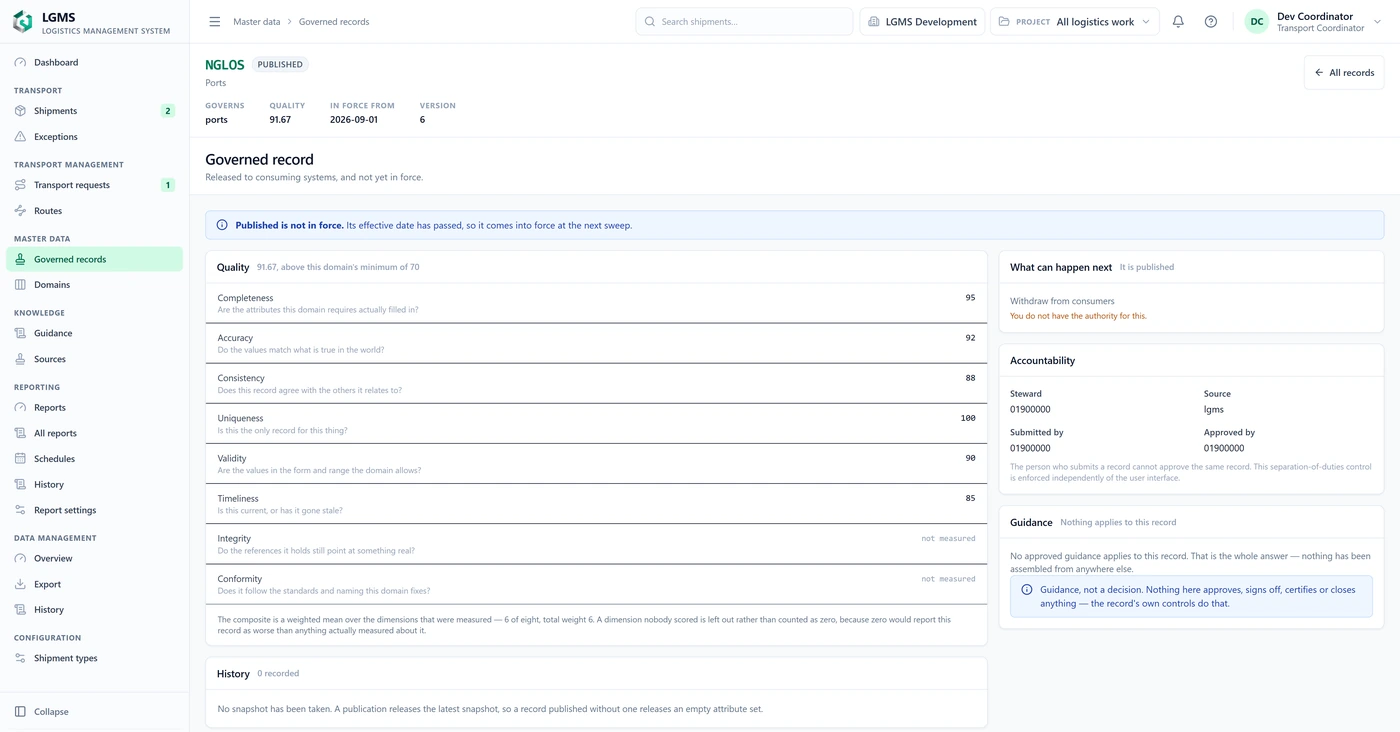Click the building icon in LGMS Development
This screenshot has height=732, width=1400.
874,22
